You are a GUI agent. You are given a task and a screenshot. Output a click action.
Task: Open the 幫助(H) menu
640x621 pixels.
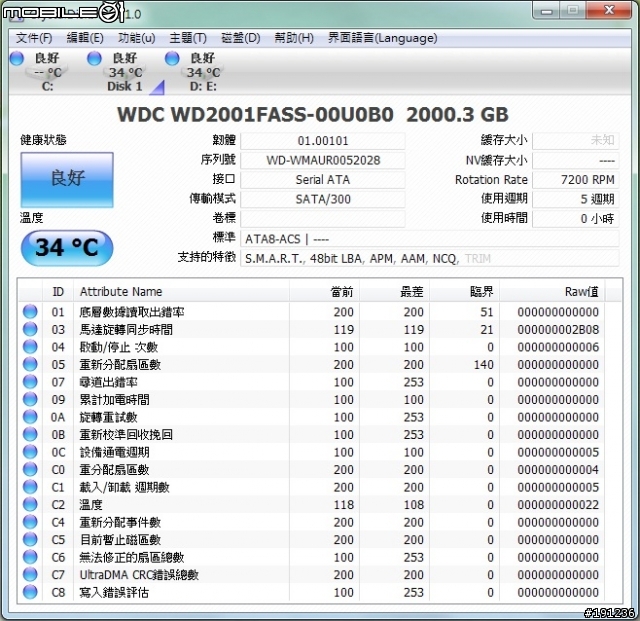294,38
